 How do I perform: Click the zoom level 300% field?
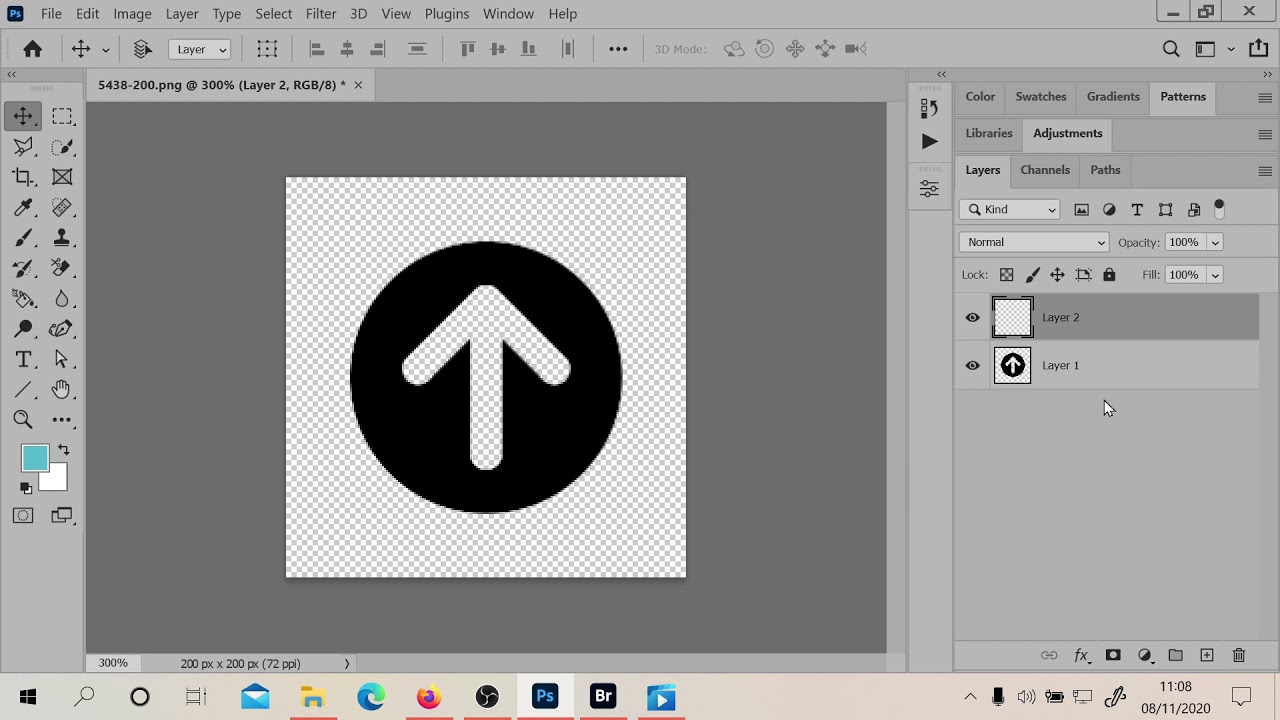pos(113,664)
